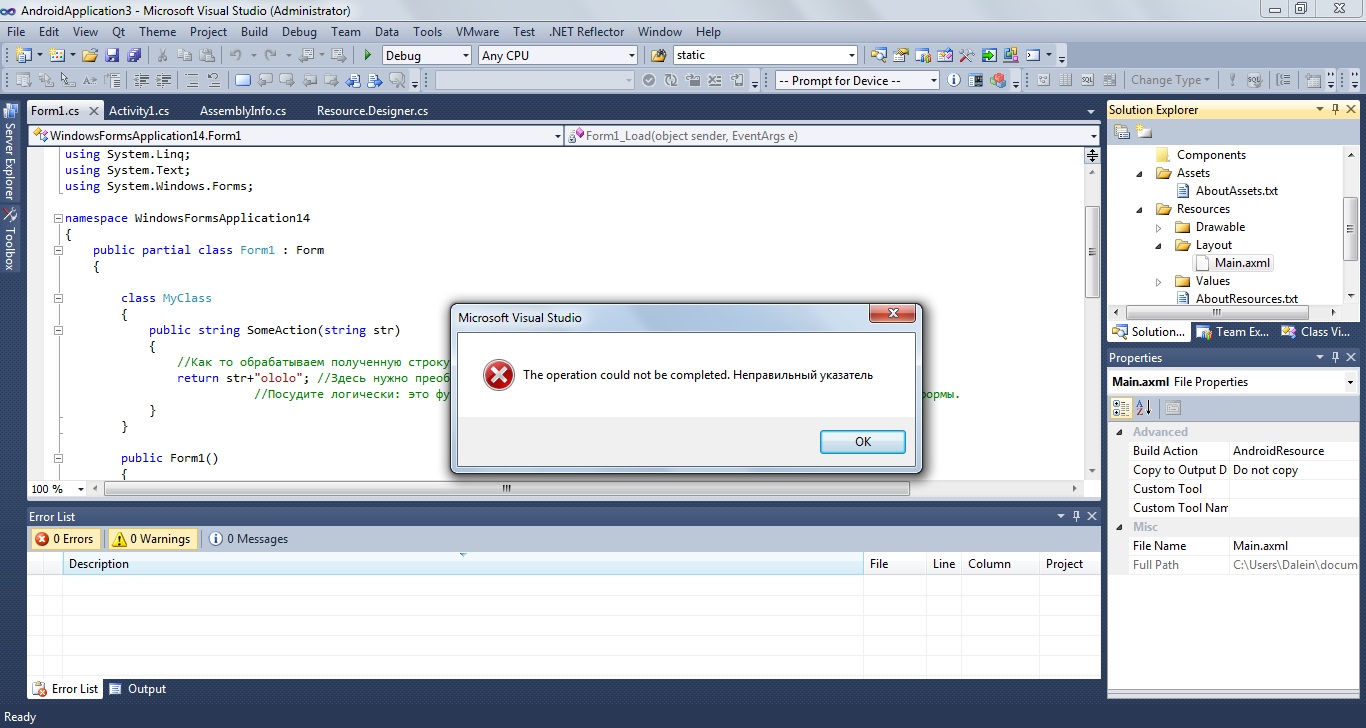
Task: Click the New Project toolbar icon
Action: 23,55
